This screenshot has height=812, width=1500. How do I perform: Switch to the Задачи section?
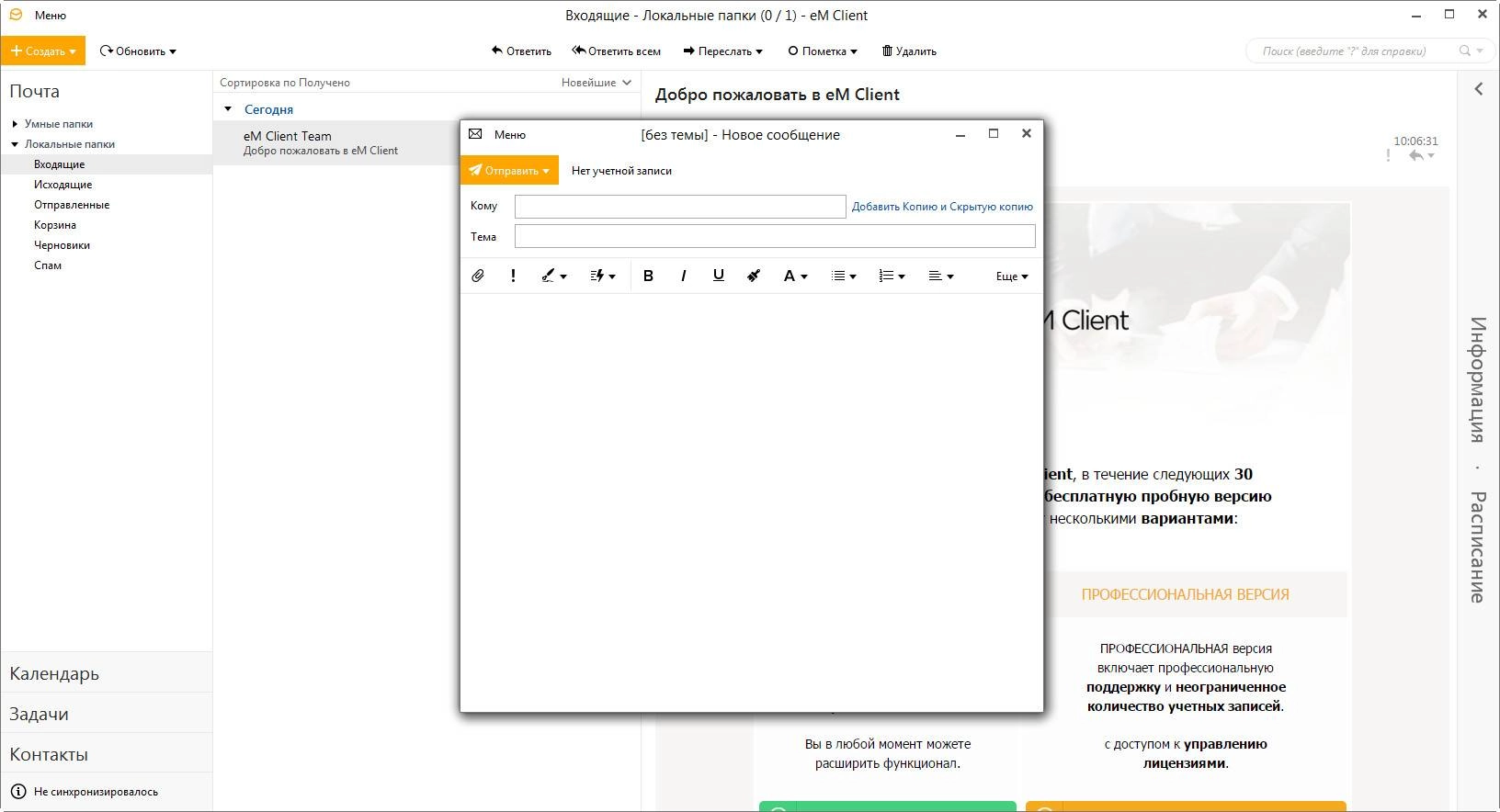pyautogui.click(x=107, y=714)
